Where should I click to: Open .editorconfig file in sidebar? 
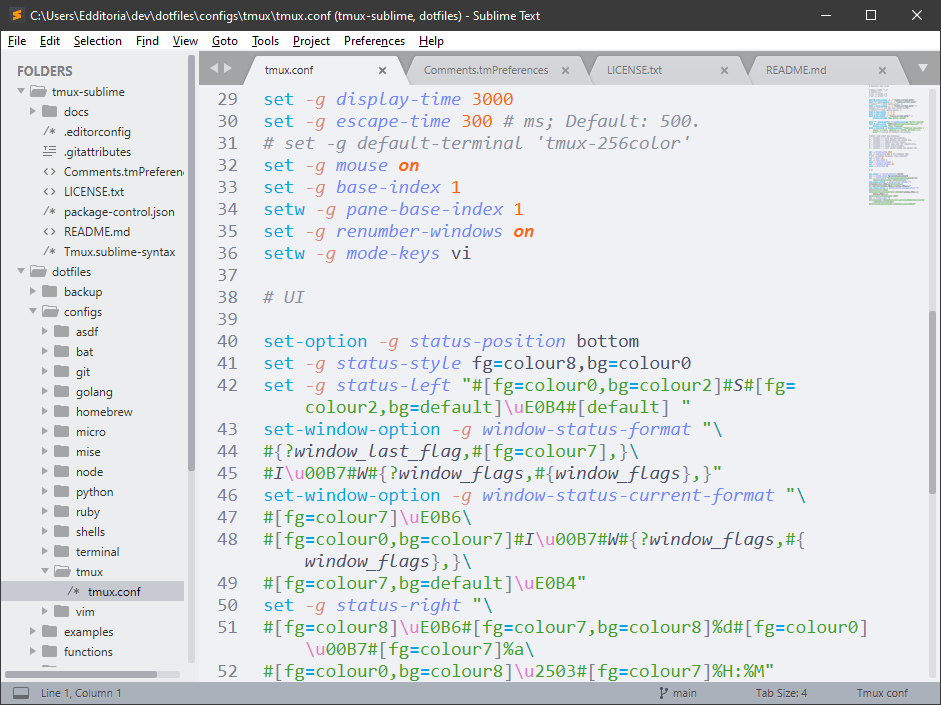pos(97,131)
